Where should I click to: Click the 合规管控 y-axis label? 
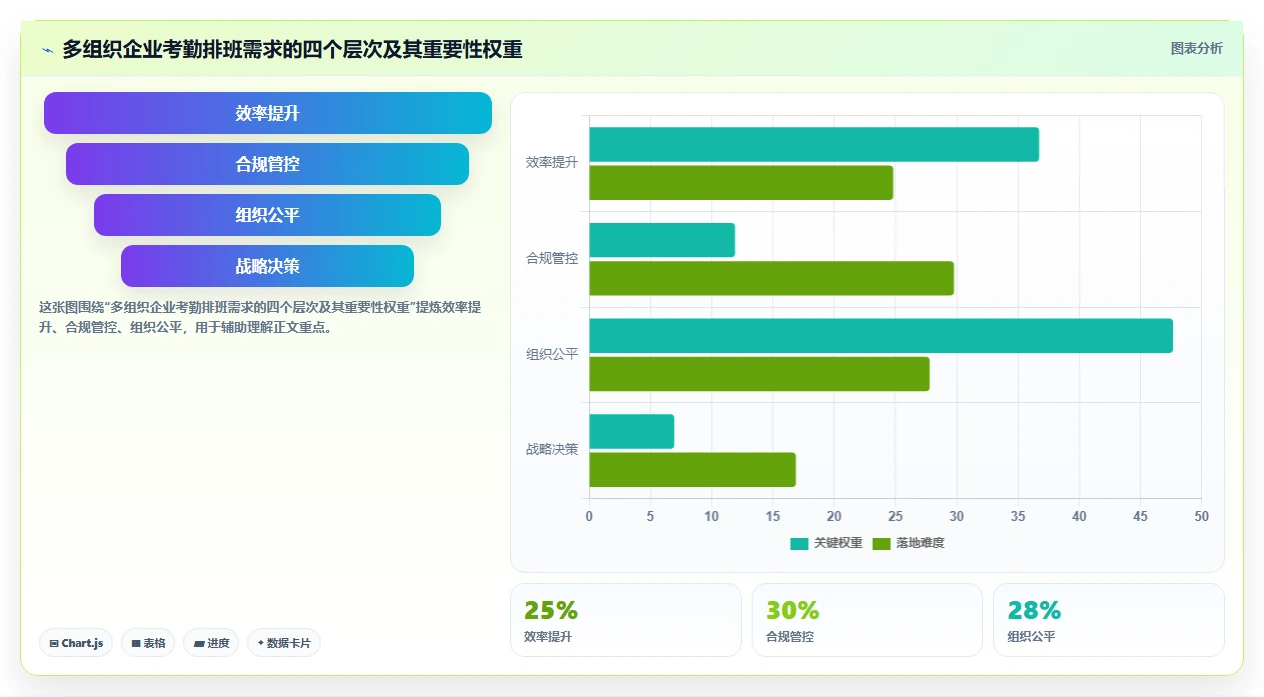pos(552,258)
